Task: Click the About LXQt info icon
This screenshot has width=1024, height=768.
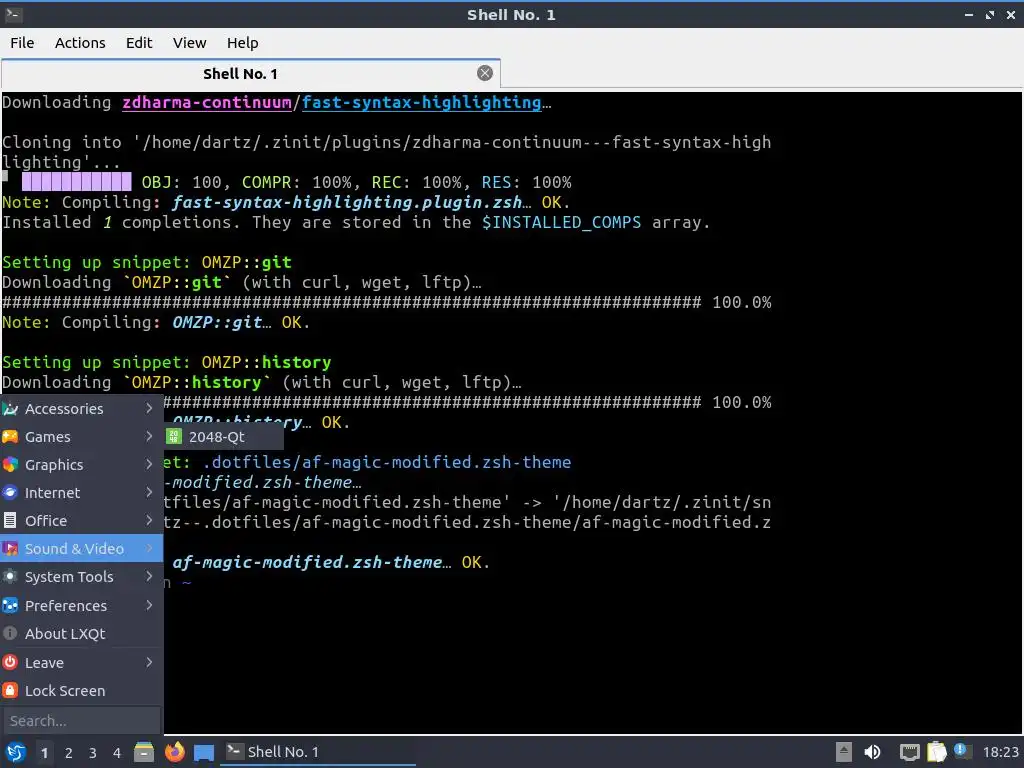Action: click(x=10, y=634)
